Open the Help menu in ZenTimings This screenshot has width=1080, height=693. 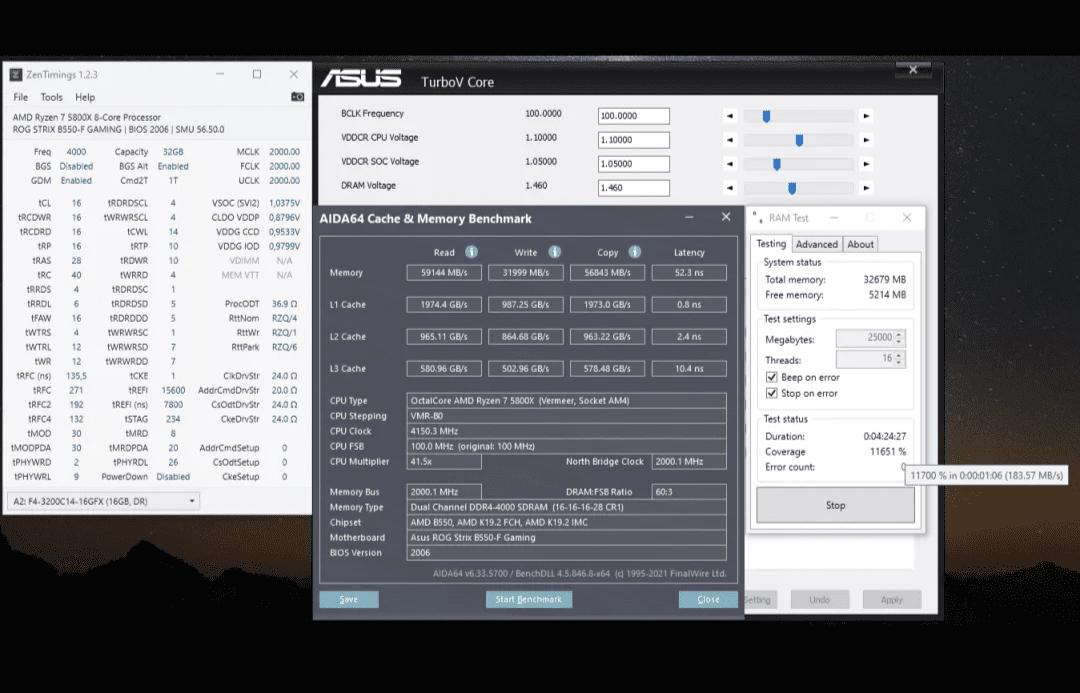[85, 97]
